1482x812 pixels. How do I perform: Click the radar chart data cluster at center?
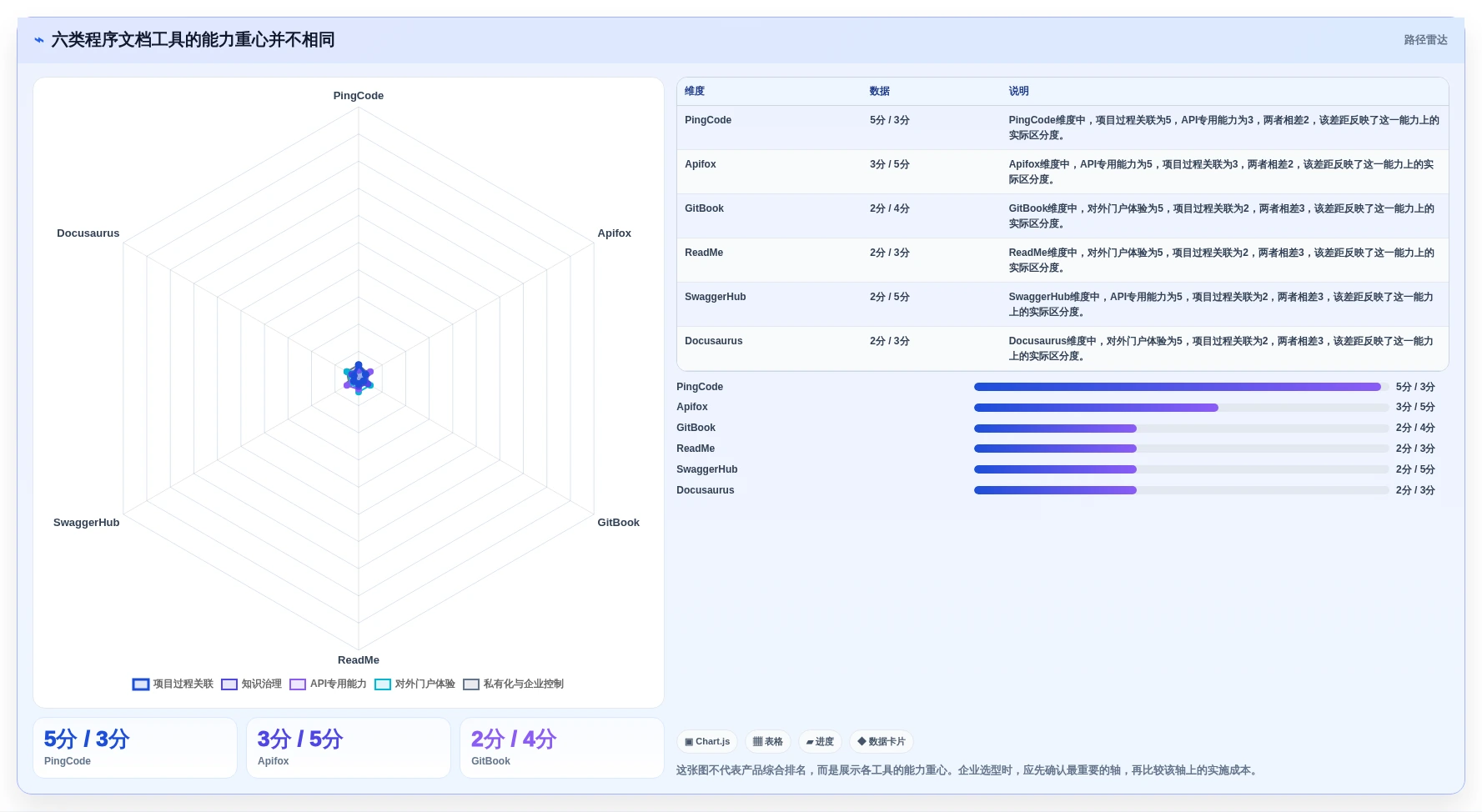pyautogui.click(x=359, y=378)
